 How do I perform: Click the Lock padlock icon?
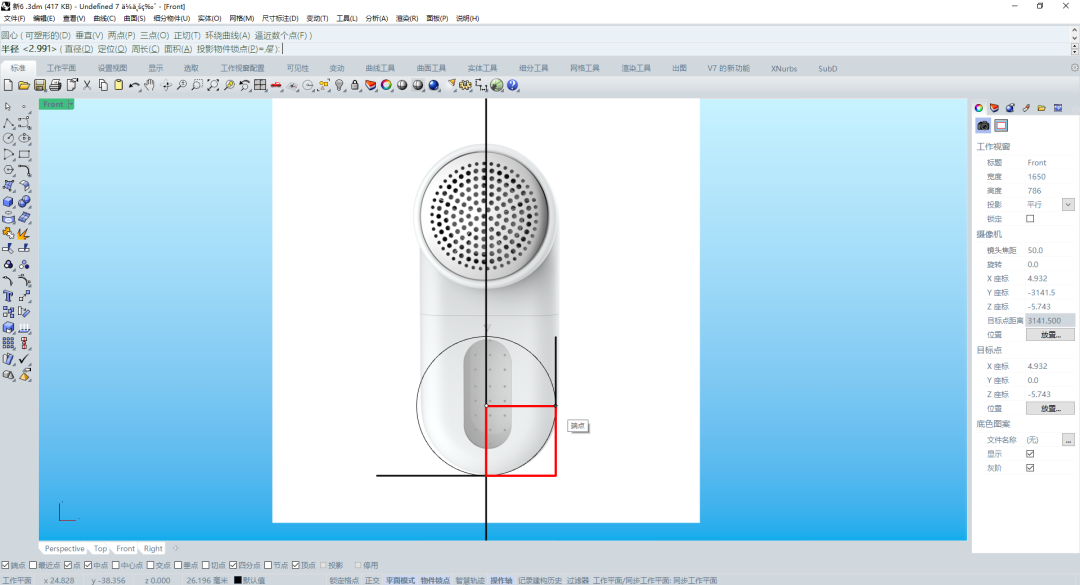355,86
